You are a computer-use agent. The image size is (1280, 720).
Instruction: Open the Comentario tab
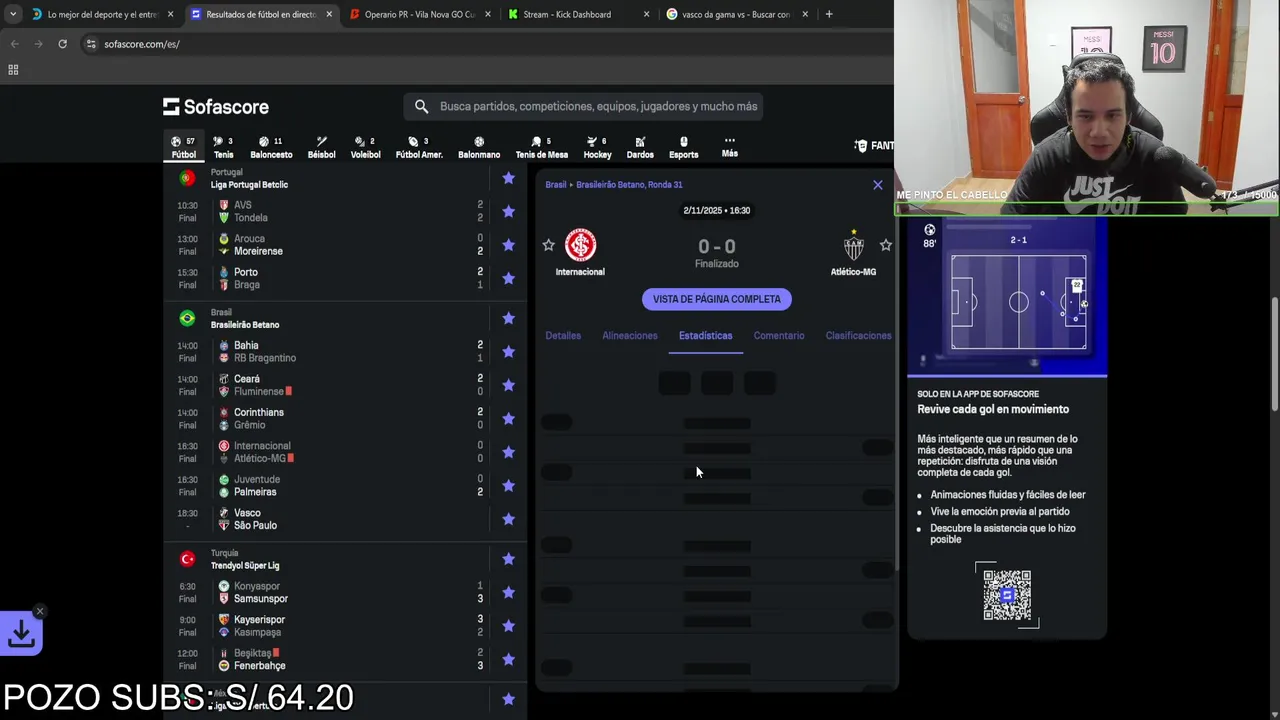(779, 336)
